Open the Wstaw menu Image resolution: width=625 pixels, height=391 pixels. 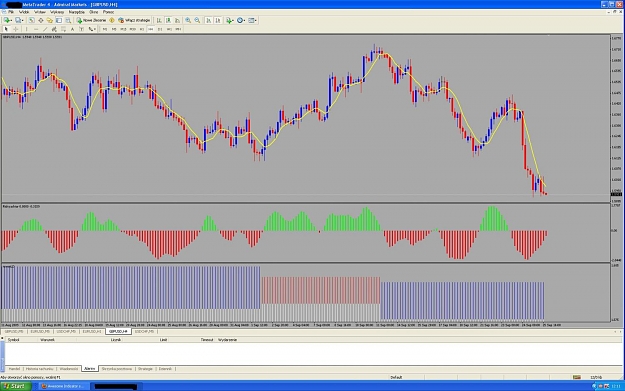40,12
